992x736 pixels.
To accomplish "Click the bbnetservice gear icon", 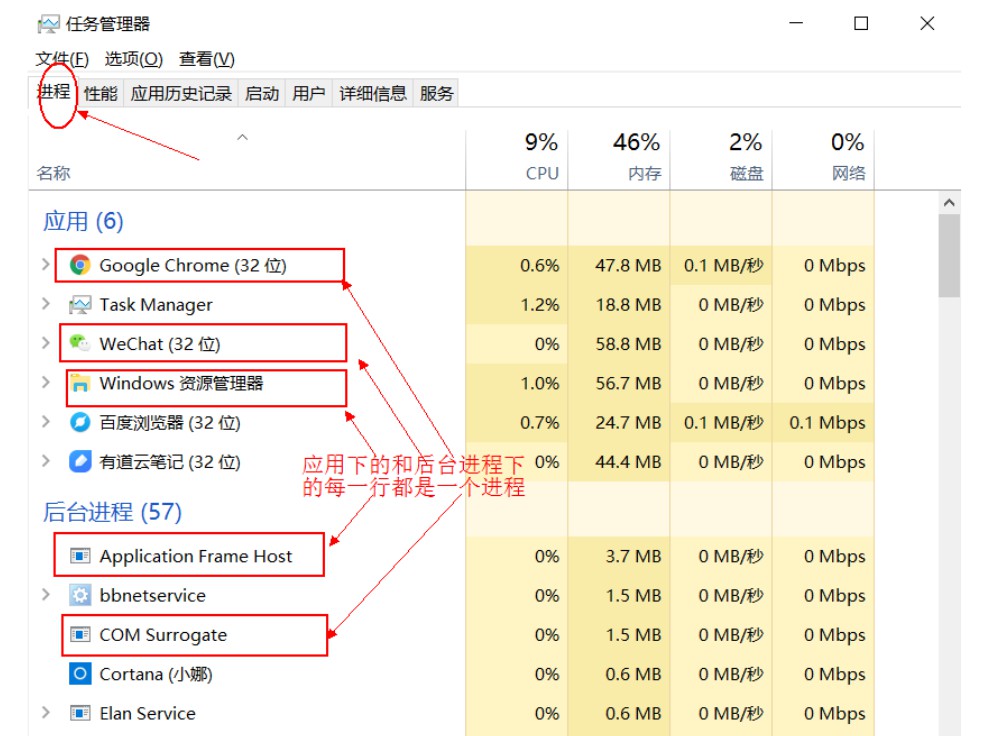I will tap(80, 595).
